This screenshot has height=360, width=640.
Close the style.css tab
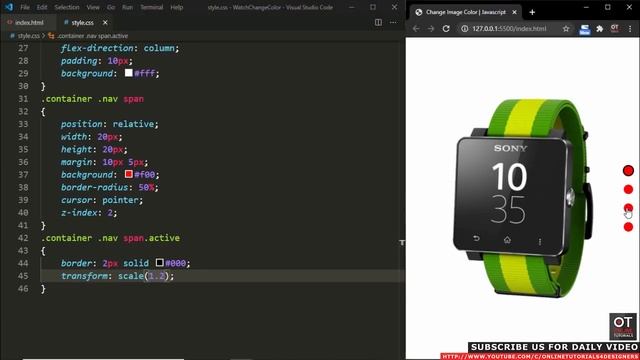(x=105, y=22)
